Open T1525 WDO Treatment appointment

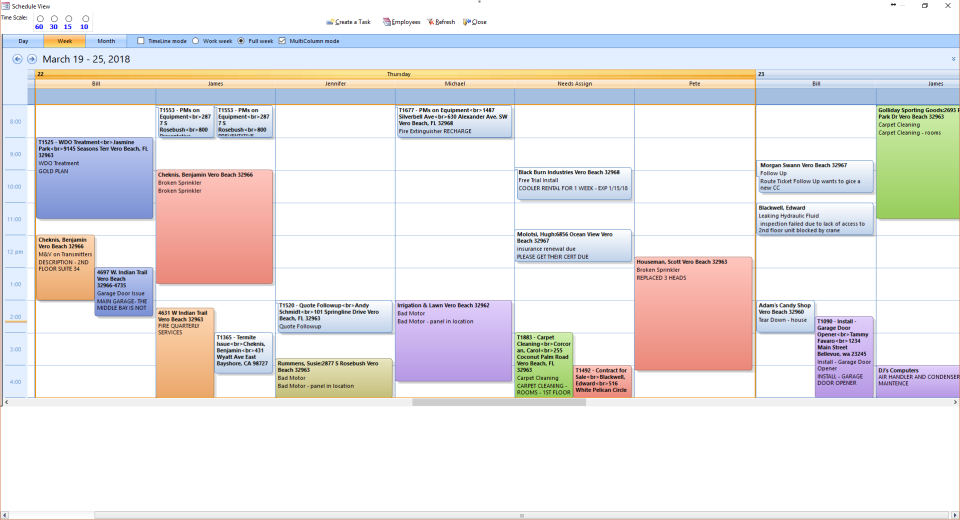[x=94, y=178]
